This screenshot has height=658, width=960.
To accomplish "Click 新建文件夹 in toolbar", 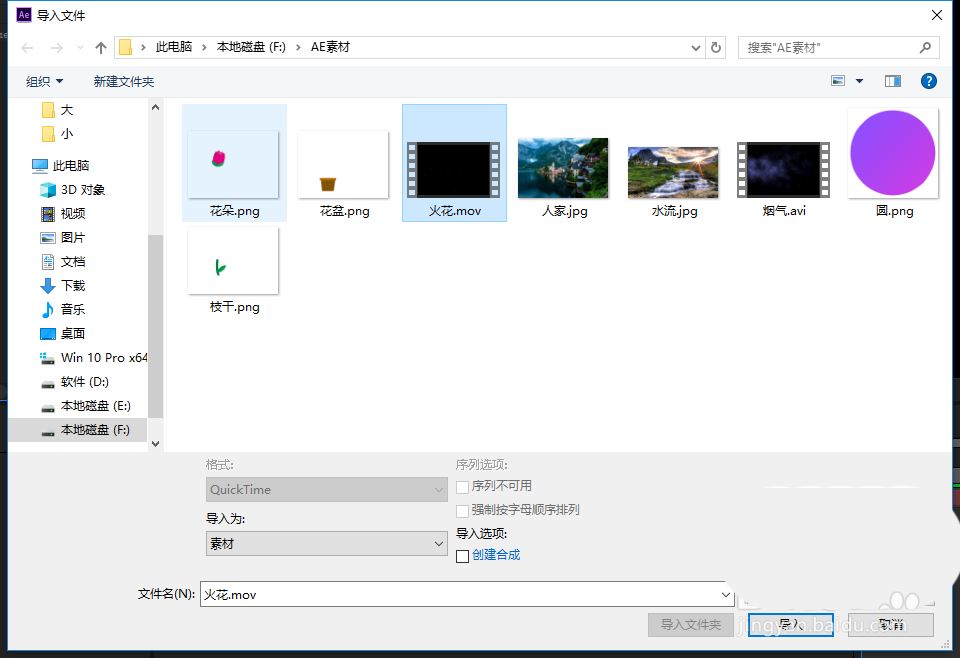I will (124, 81).
